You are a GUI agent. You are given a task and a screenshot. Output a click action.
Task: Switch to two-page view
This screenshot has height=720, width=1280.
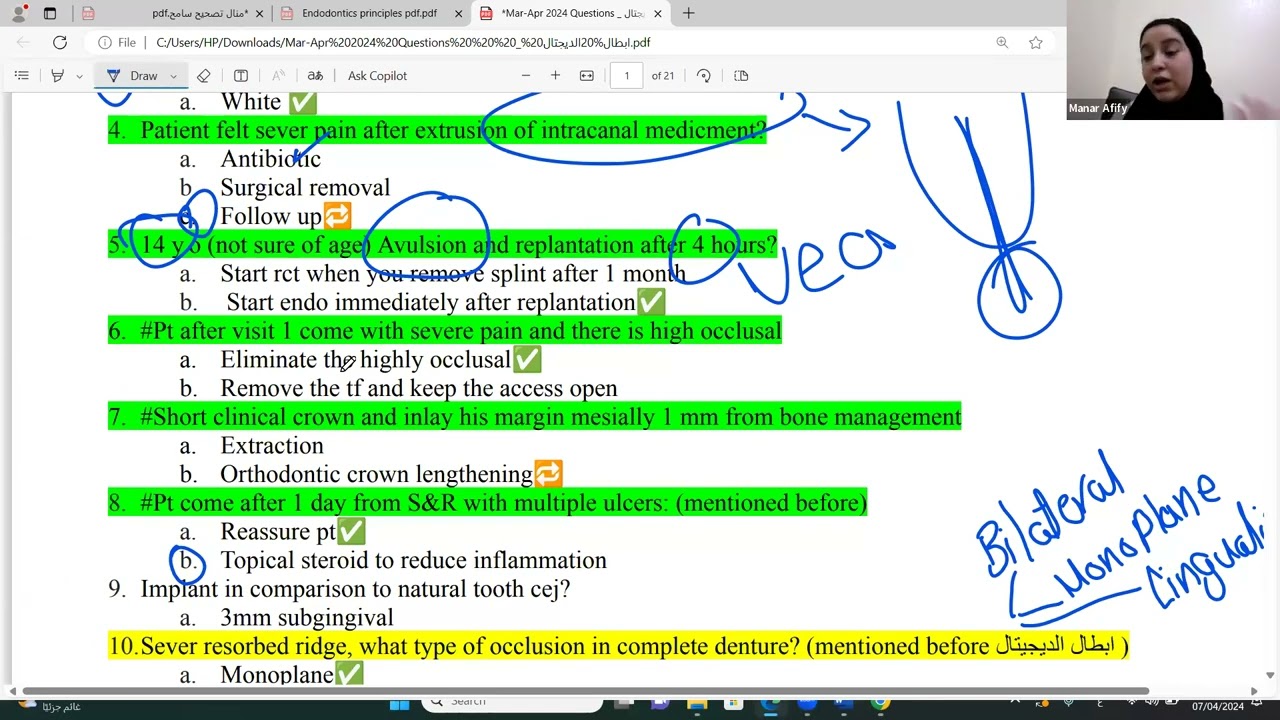[741, 76]
